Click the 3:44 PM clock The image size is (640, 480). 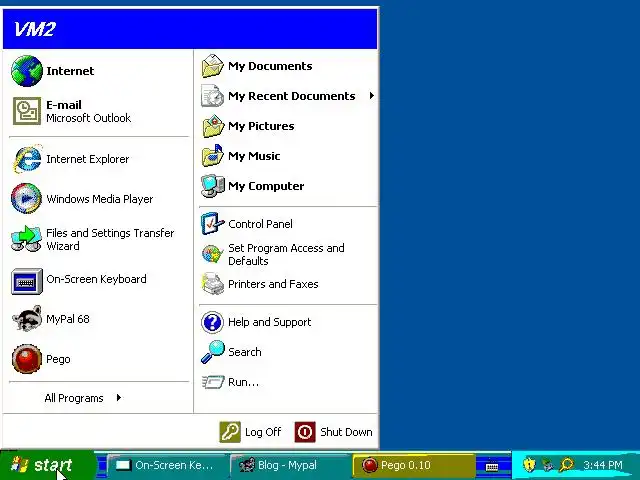[x=602, y=465]
